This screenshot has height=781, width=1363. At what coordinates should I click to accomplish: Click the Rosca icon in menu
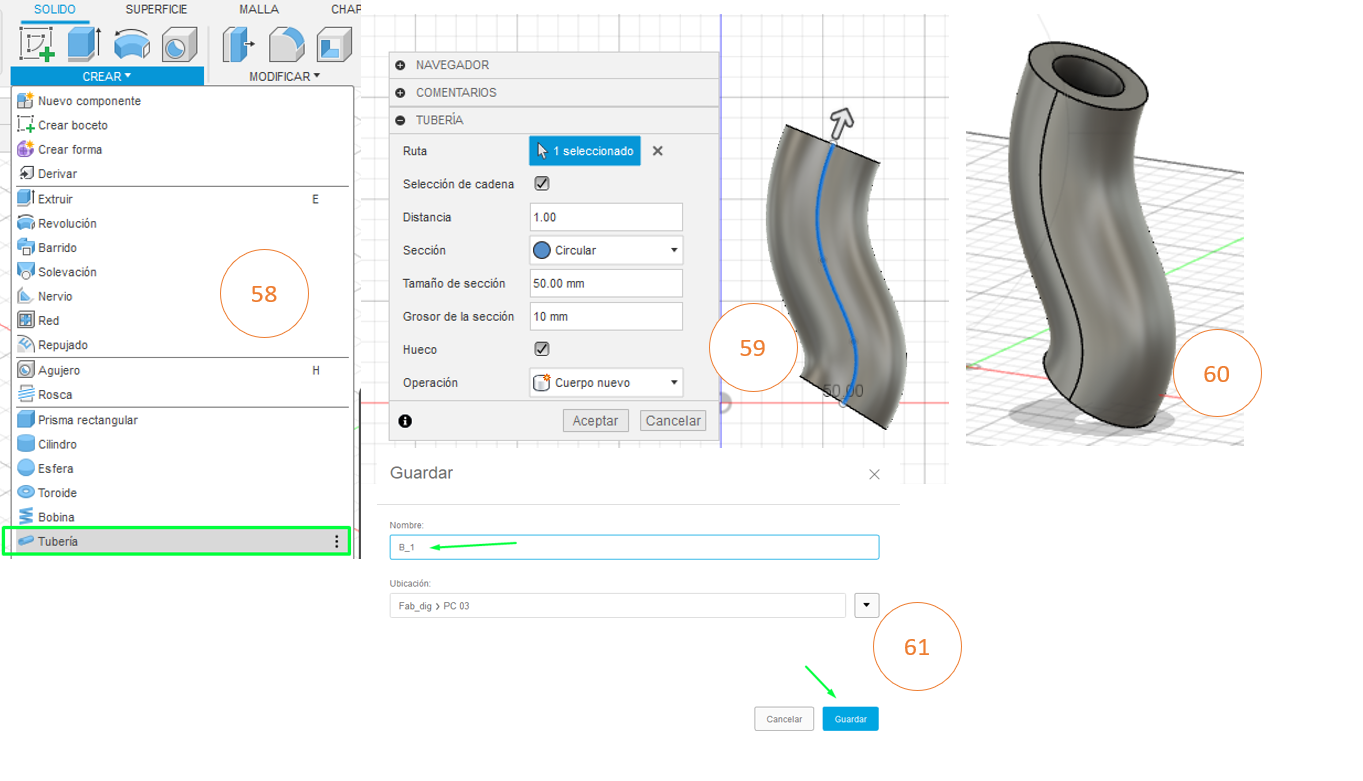coord(26,394)
